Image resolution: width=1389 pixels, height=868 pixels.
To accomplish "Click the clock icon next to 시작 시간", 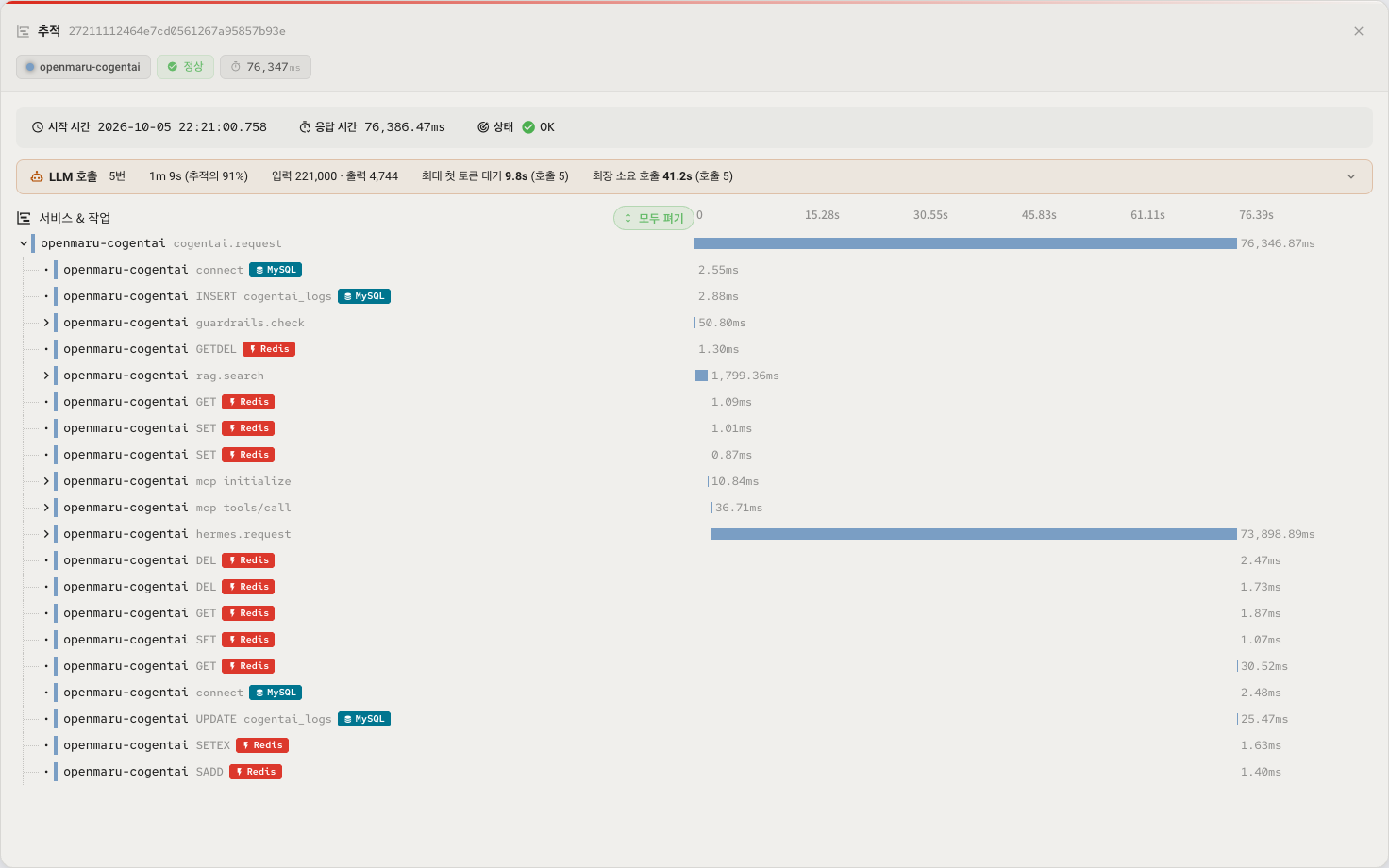I will click(38, 127).
